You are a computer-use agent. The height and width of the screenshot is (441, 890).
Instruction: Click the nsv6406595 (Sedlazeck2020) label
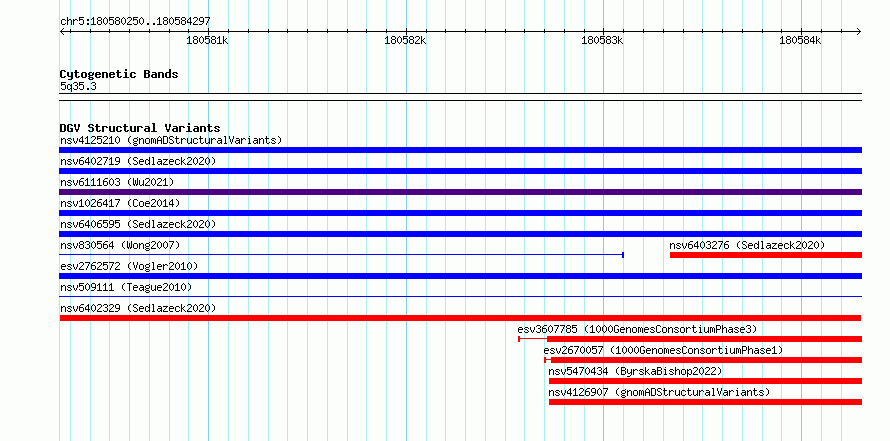[x=138, y=224]
